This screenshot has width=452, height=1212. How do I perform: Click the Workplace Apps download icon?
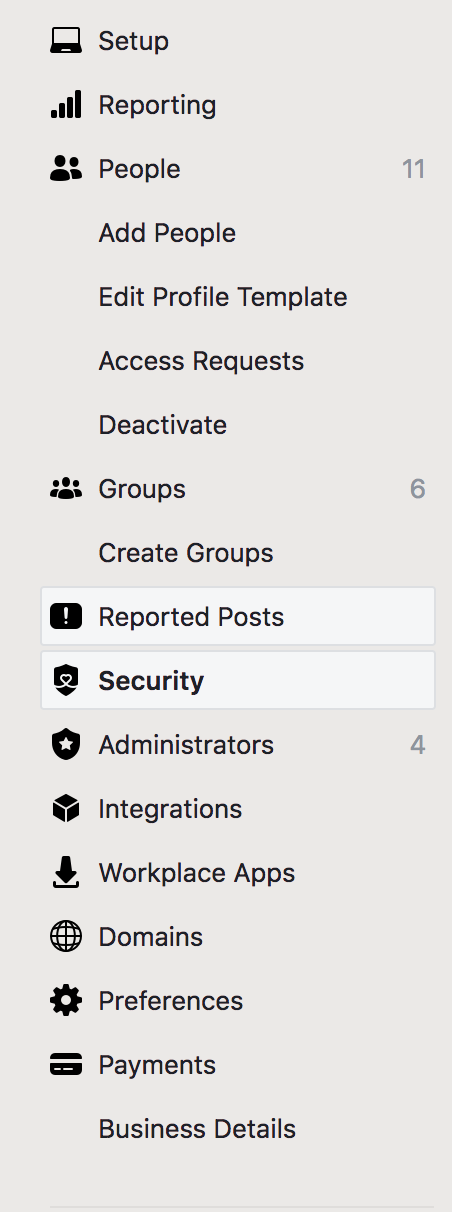pyautogui.click(x=66, y=873)
